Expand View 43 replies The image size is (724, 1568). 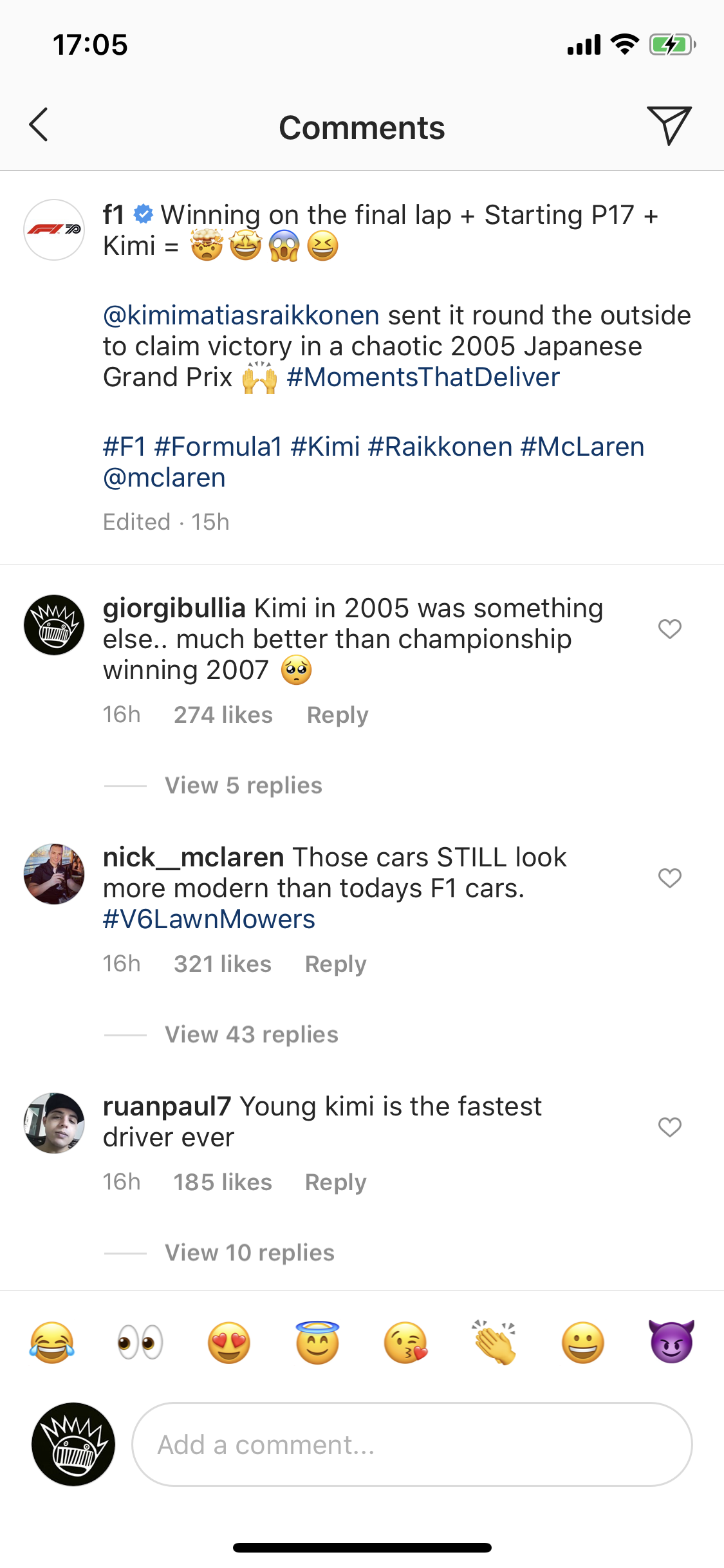(251, 1034)
